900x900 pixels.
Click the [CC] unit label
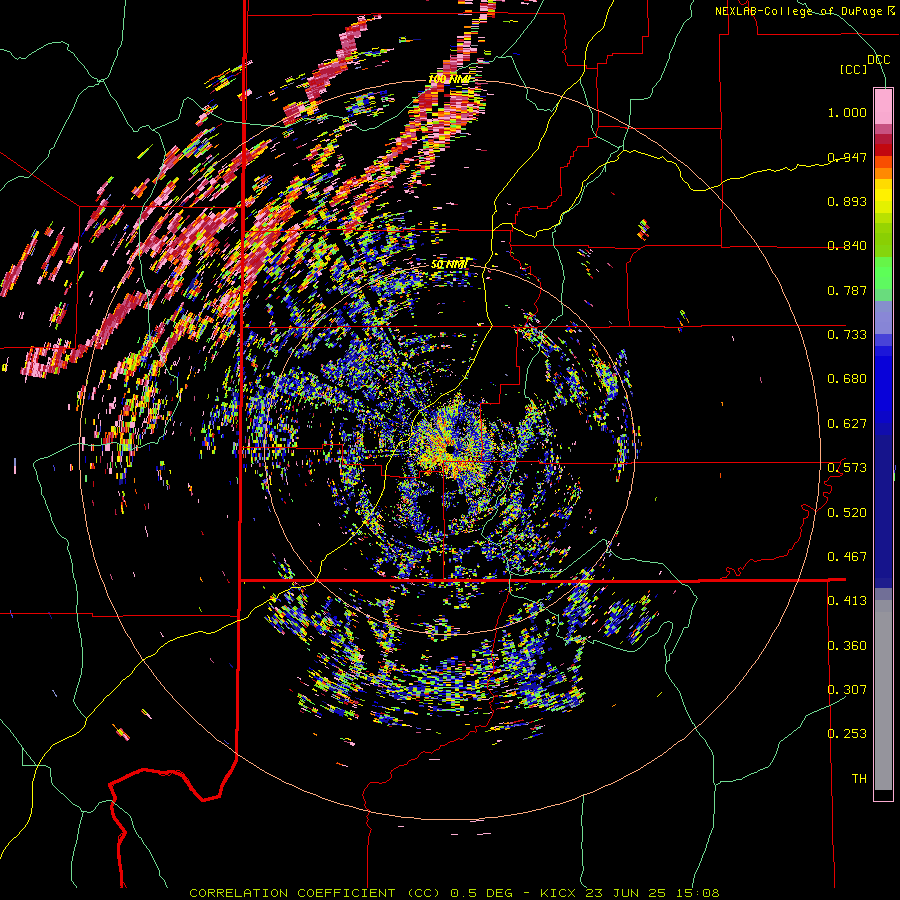pos(853,69)
